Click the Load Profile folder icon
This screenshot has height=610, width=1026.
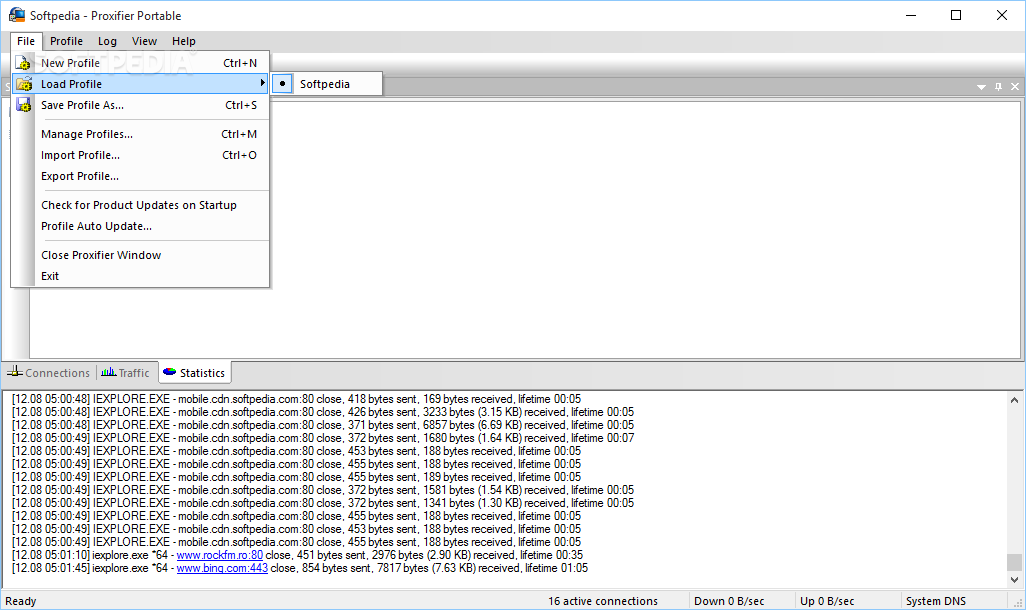24,84
